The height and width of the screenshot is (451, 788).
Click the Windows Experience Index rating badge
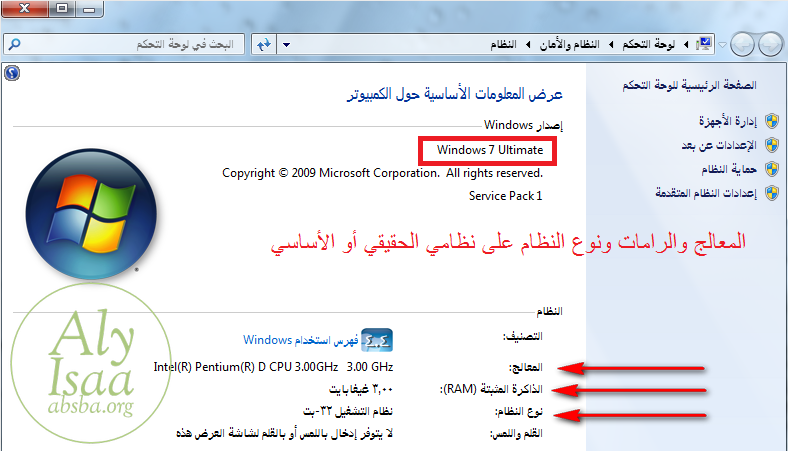tap(376, 339)
